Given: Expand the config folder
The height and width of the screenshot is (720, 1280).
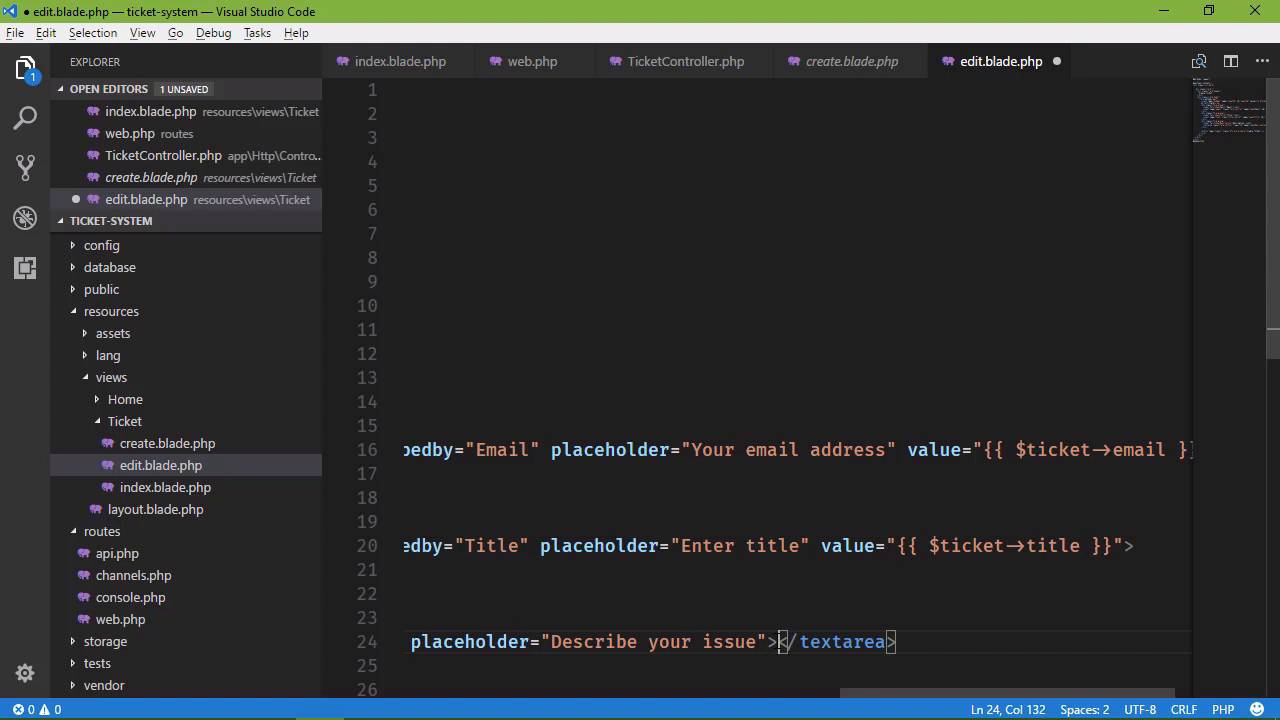Looking at the screenshot, I should (x=72, y=245).
